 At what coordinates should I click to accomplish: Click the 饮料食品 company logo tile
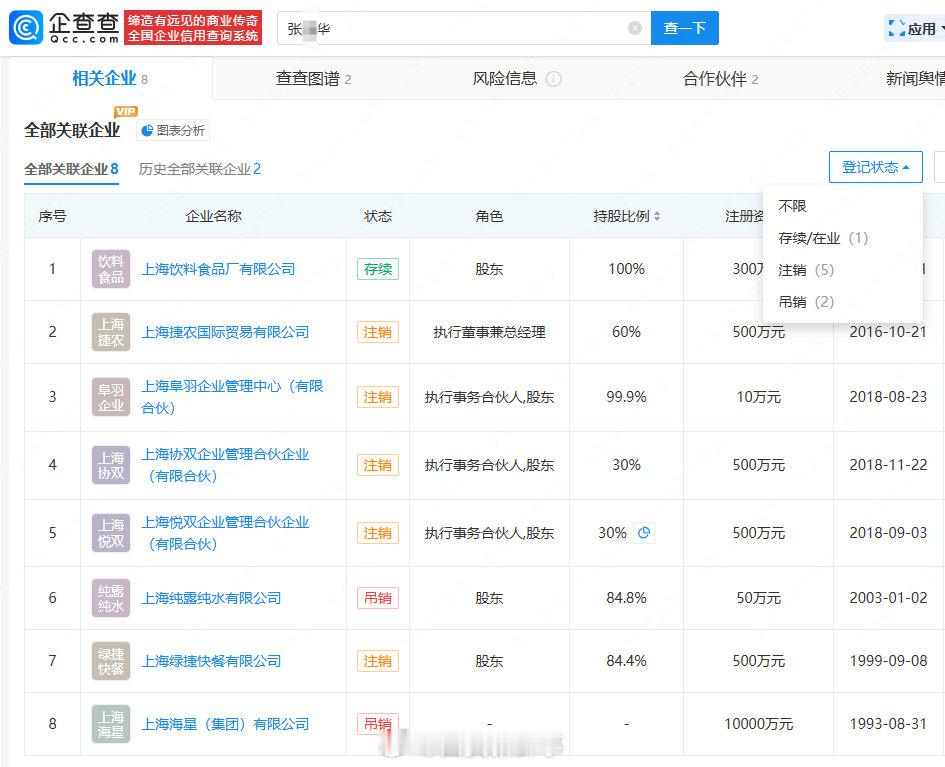tap(111, 269)
